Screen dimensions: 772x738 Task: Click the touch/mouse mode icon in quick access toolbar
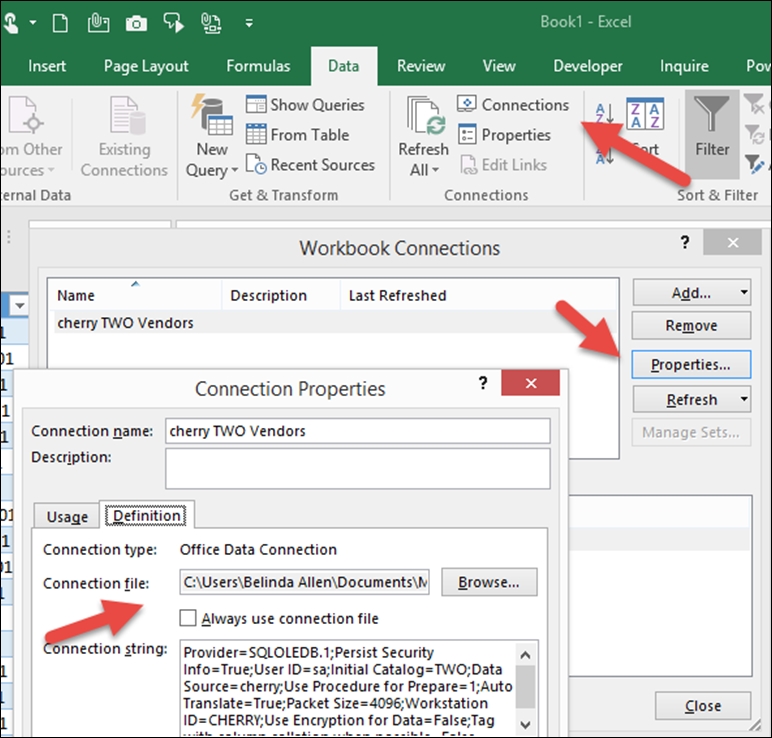coord(11,23)
